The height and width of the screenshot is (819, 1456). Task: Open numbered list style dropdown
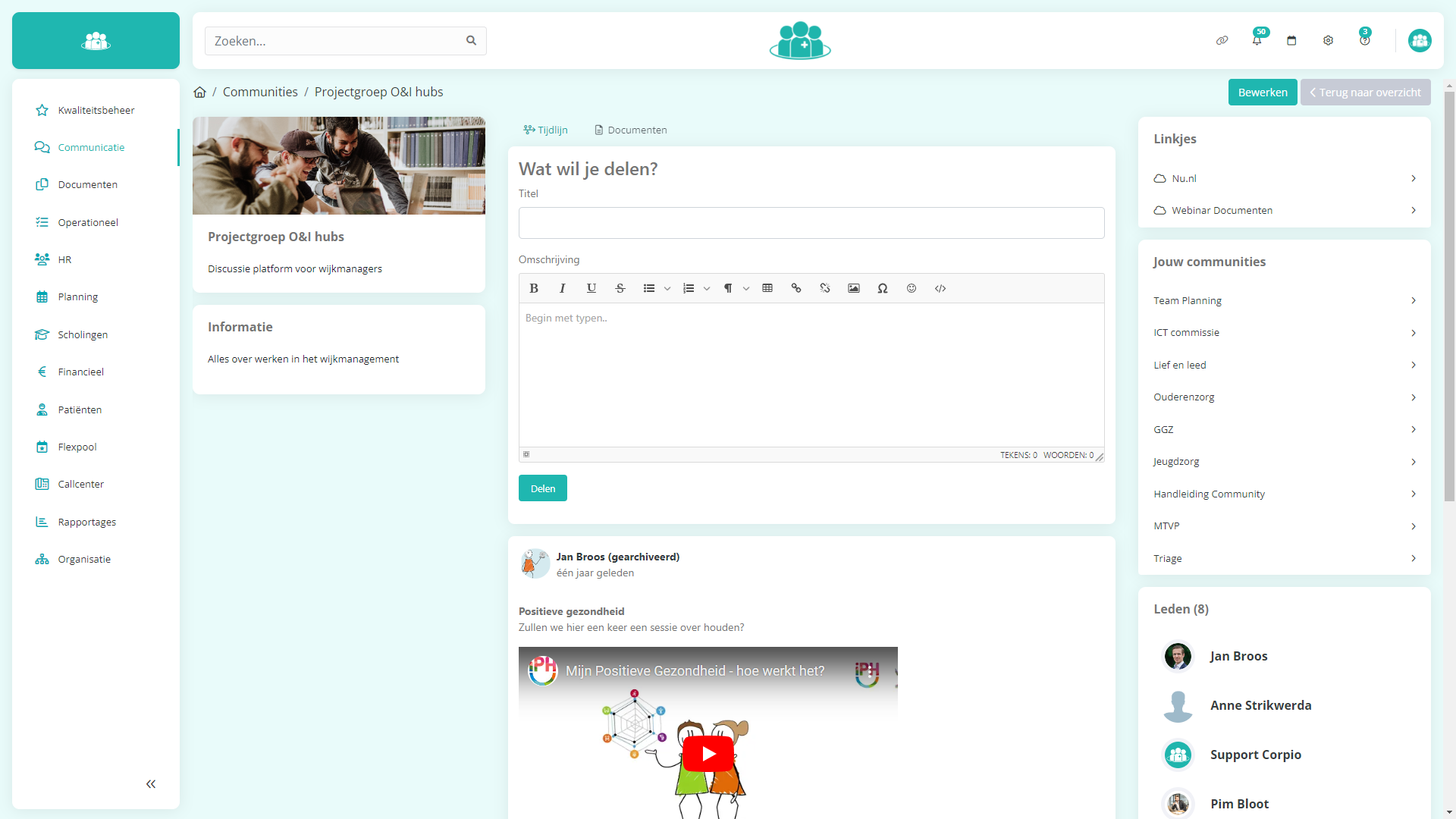pyautogui.click(x=707, y=288)
